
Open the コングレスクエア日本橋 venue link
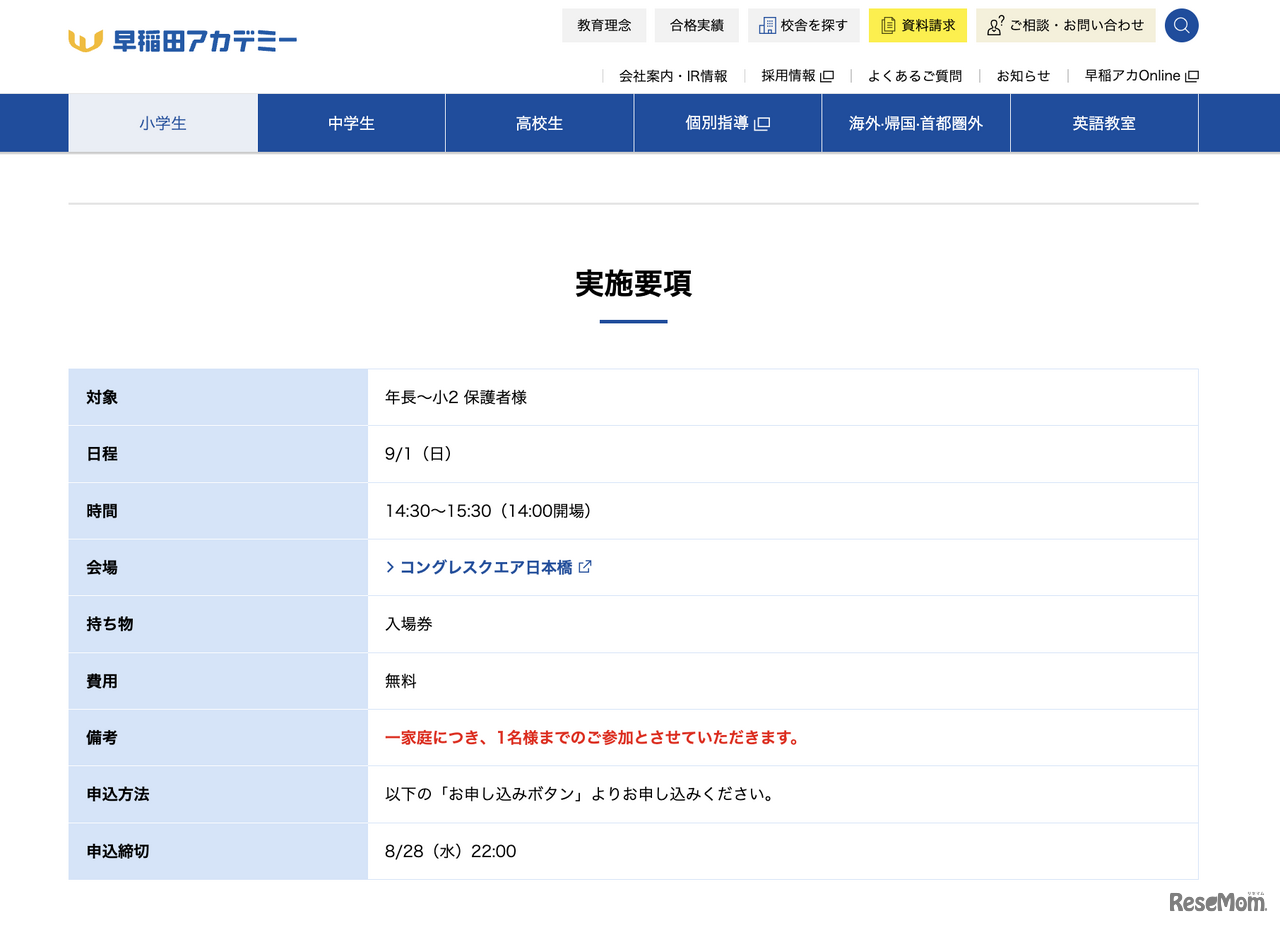(x=486, y=567)
